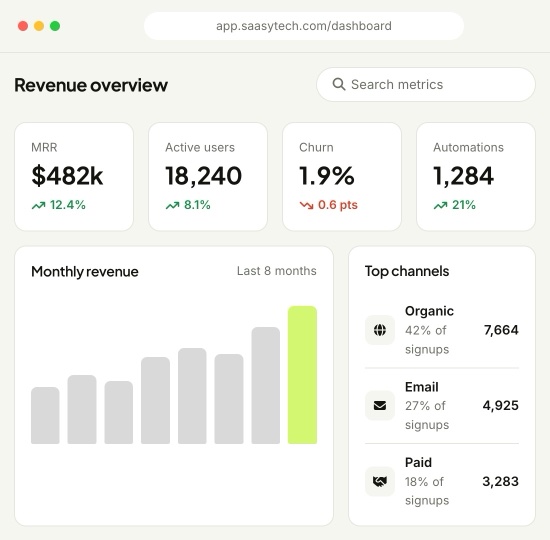Viewport: 550px width, 540px height.
Task: Select the Paid channel name
Action: (418, 462)
